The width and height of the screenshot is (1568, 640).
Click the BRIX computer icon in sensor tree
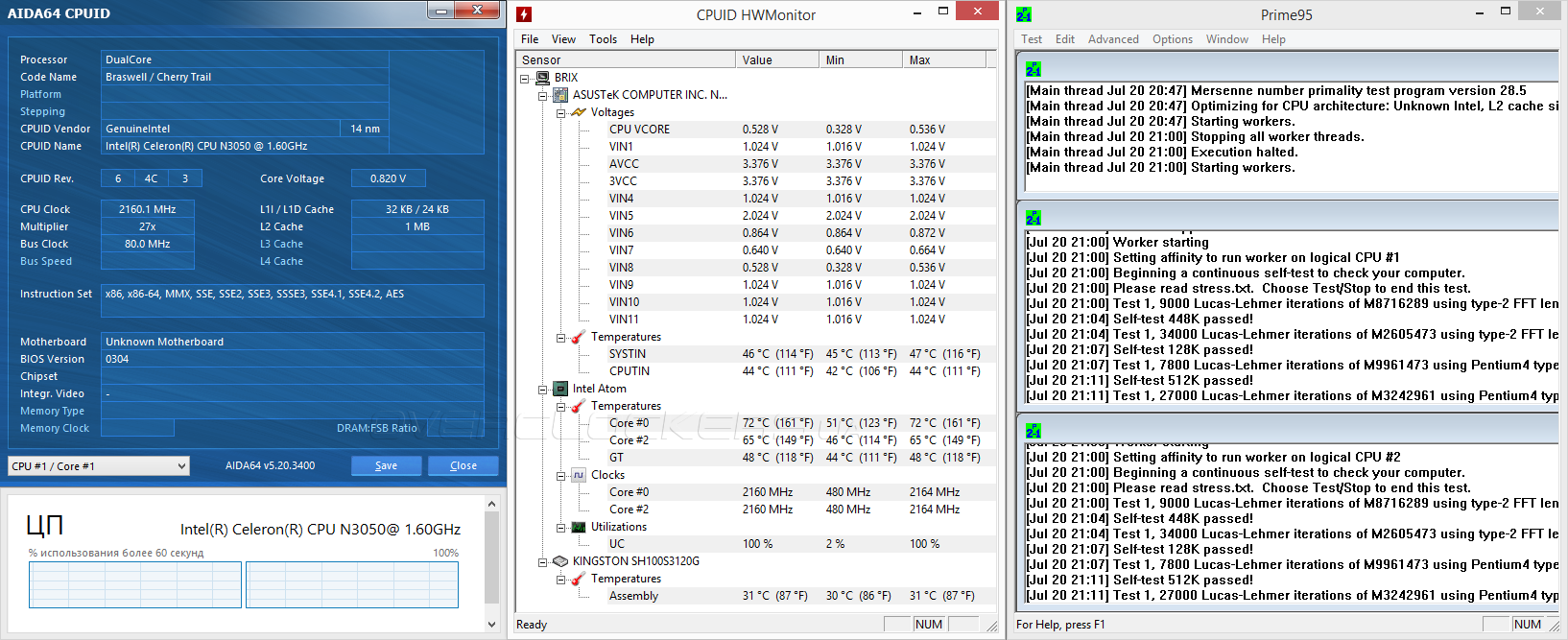(x=542, y=78)
